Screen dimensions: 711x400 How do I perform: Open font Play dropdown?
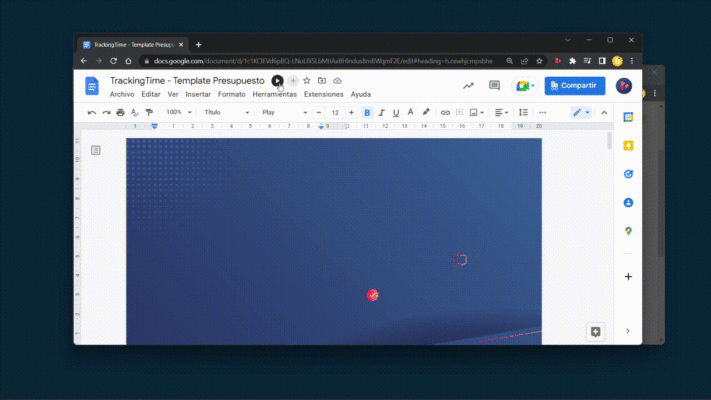click(284, 112)
